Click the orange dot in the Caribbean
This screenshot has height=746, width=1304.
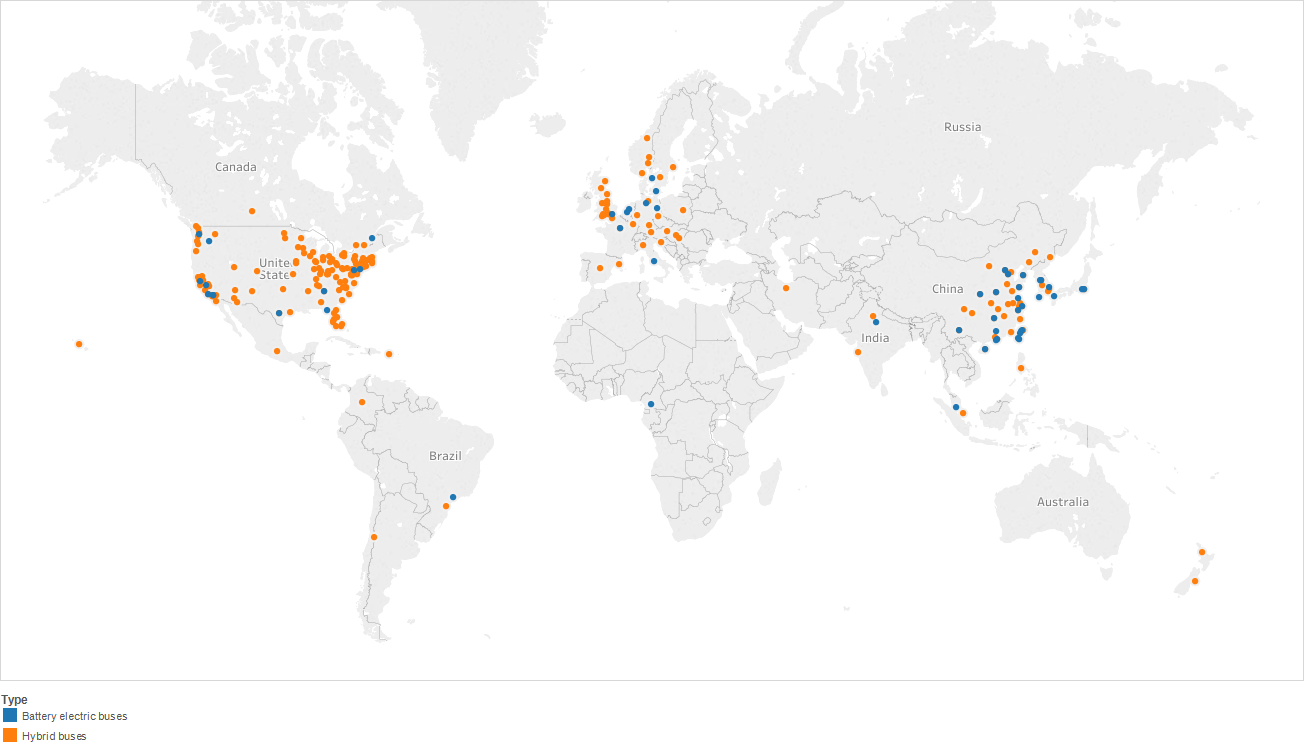pos(389,353)
